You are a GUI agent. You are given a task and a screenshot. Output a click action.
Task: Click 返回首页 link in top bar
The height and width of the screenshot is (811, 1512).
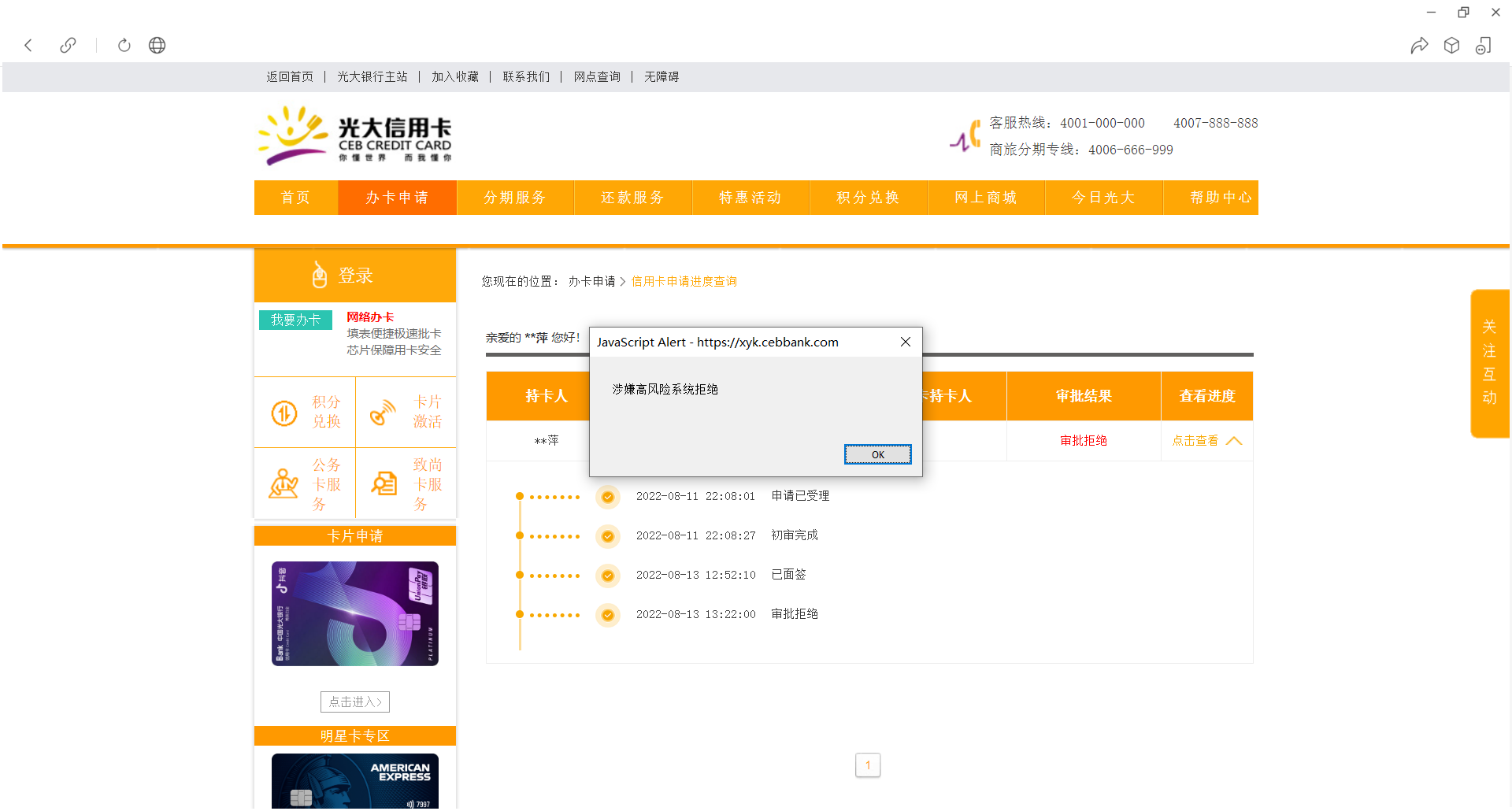(290, 76)
